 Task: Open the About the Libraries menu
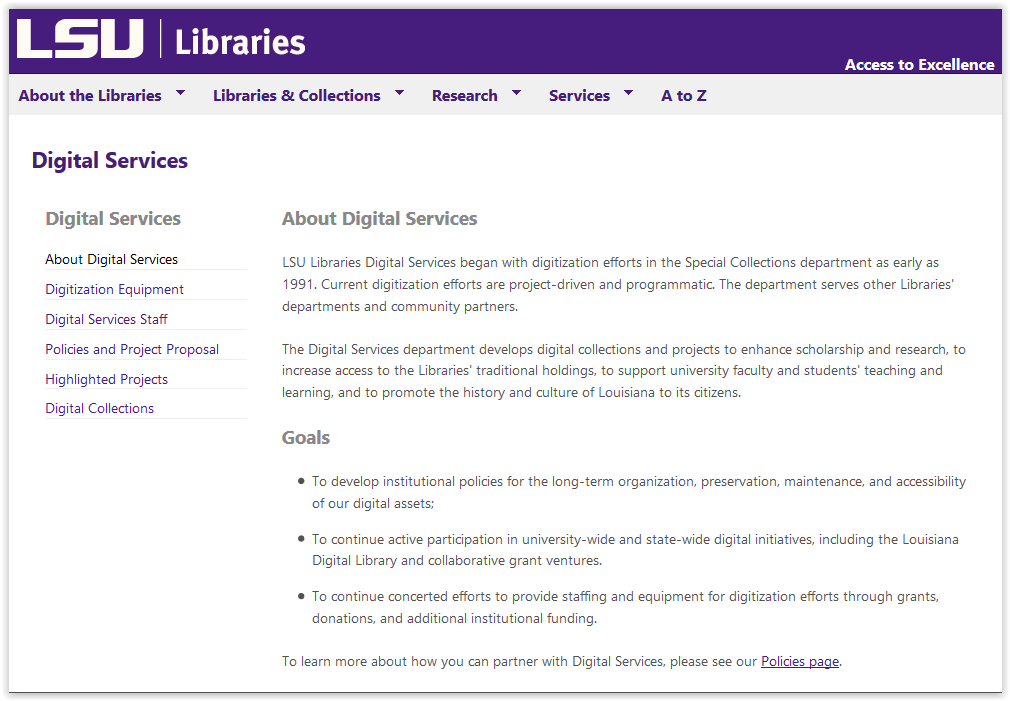pyautogui.click(x=90, y=95)
